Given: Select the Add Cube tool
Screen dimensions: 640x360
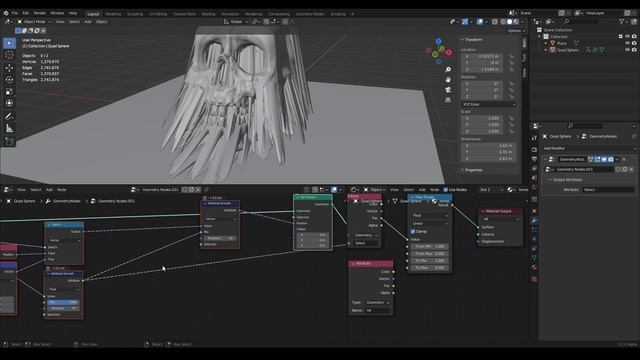Looking at the screenshot, I should (9, 142).
